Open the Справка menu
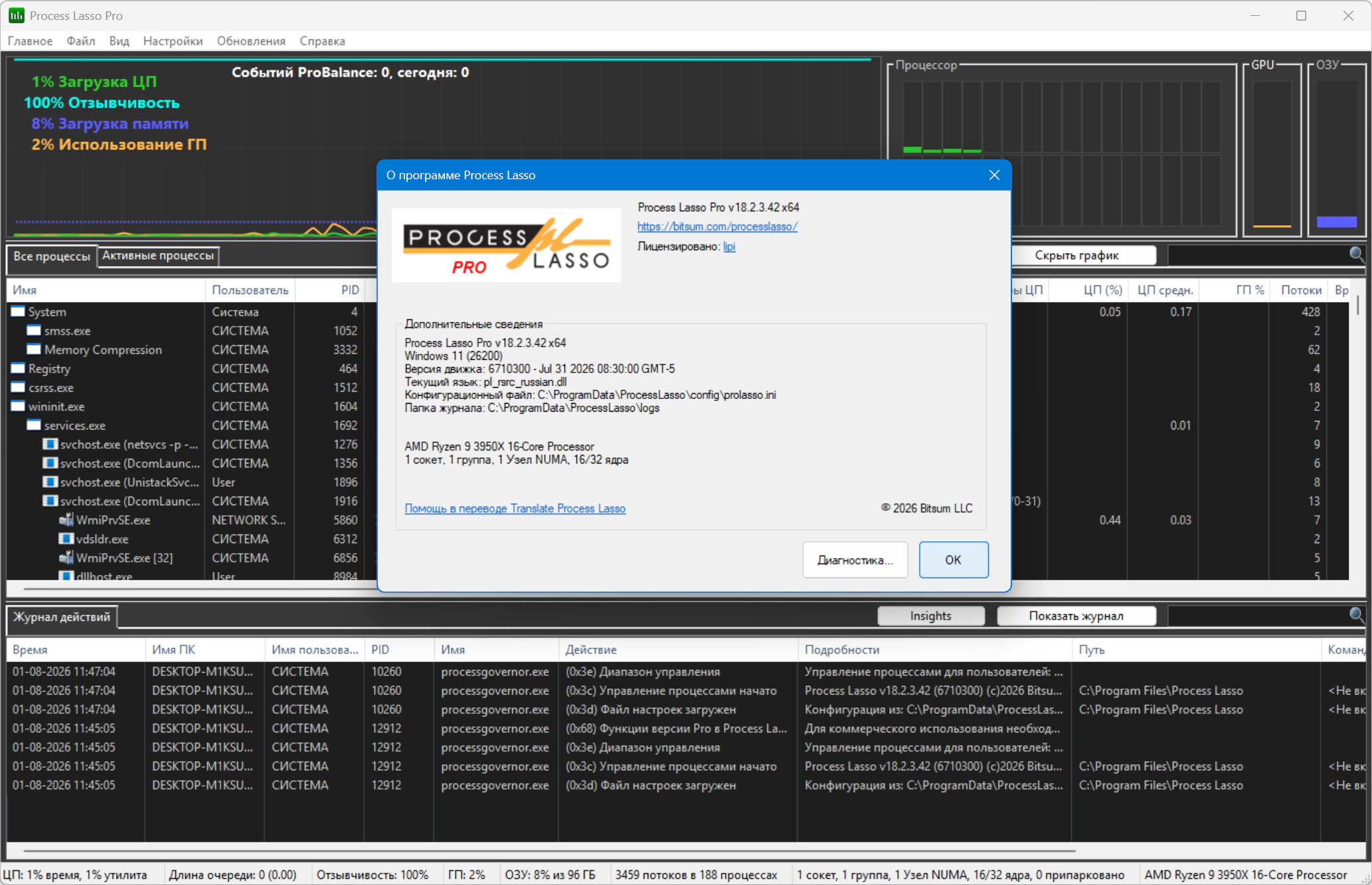The height and width of the screenshot is (885, 1372). (322, 41)
